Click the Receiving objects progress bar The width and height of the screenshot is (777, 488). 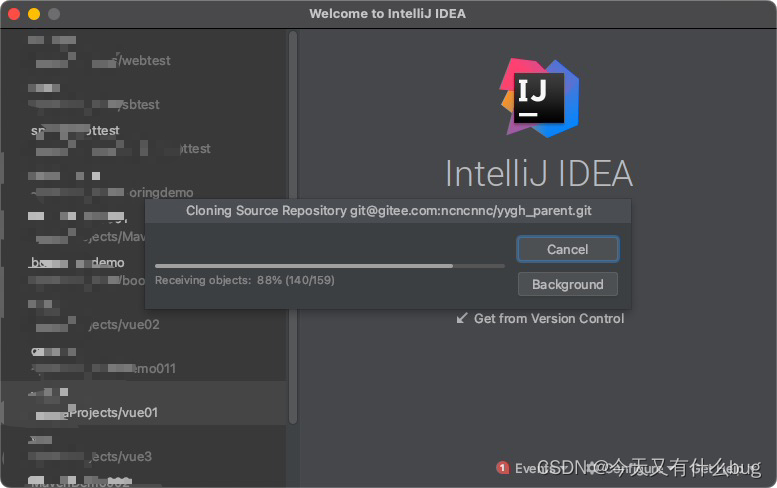tap(330, 266)
